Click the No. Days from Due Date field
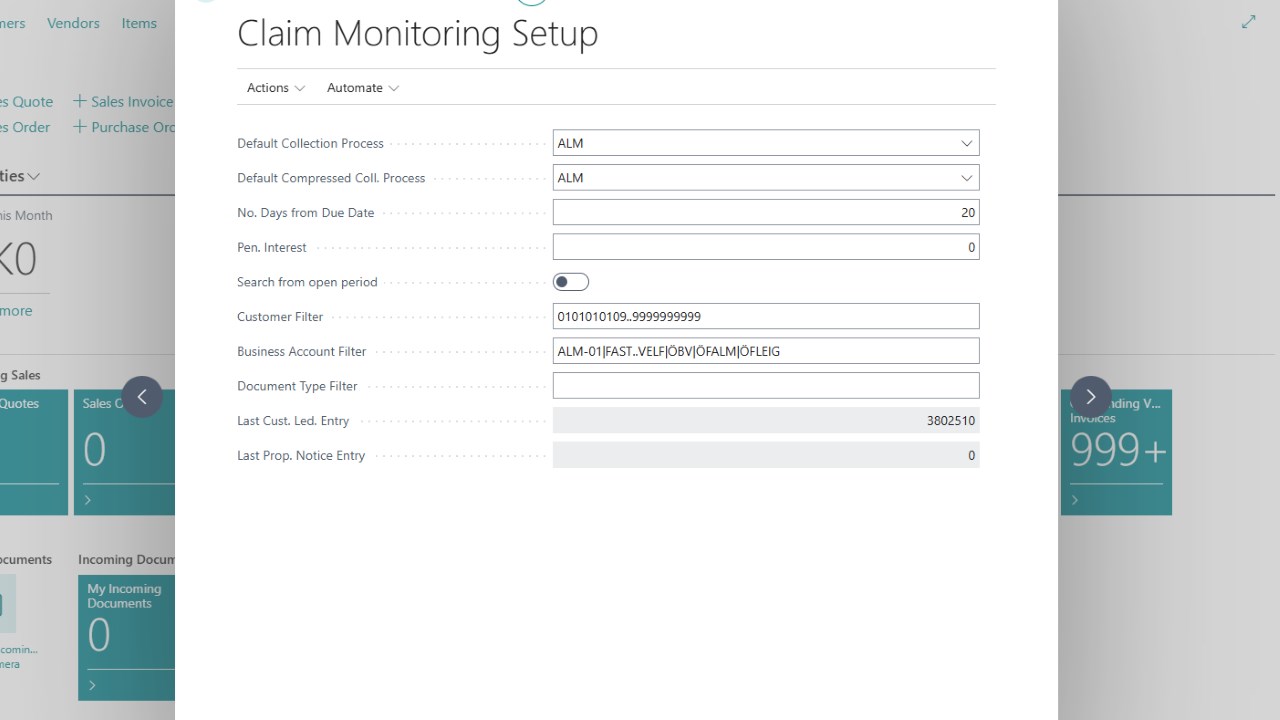 (x=766, y=212)
